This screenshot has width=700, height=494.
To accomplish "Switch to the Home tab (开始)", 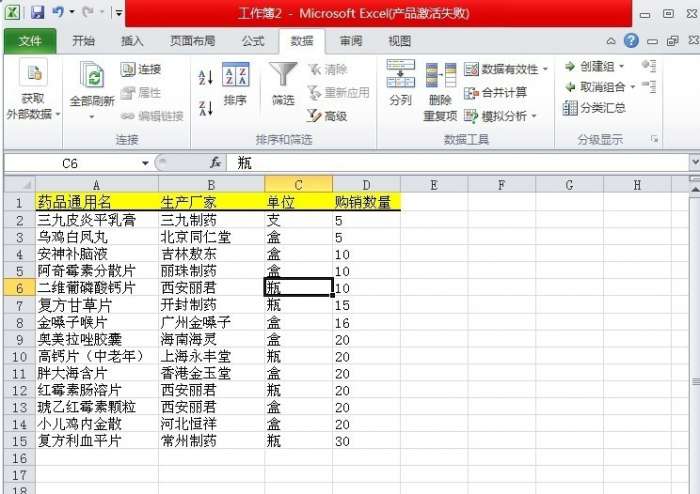I will tap(83, 42).
